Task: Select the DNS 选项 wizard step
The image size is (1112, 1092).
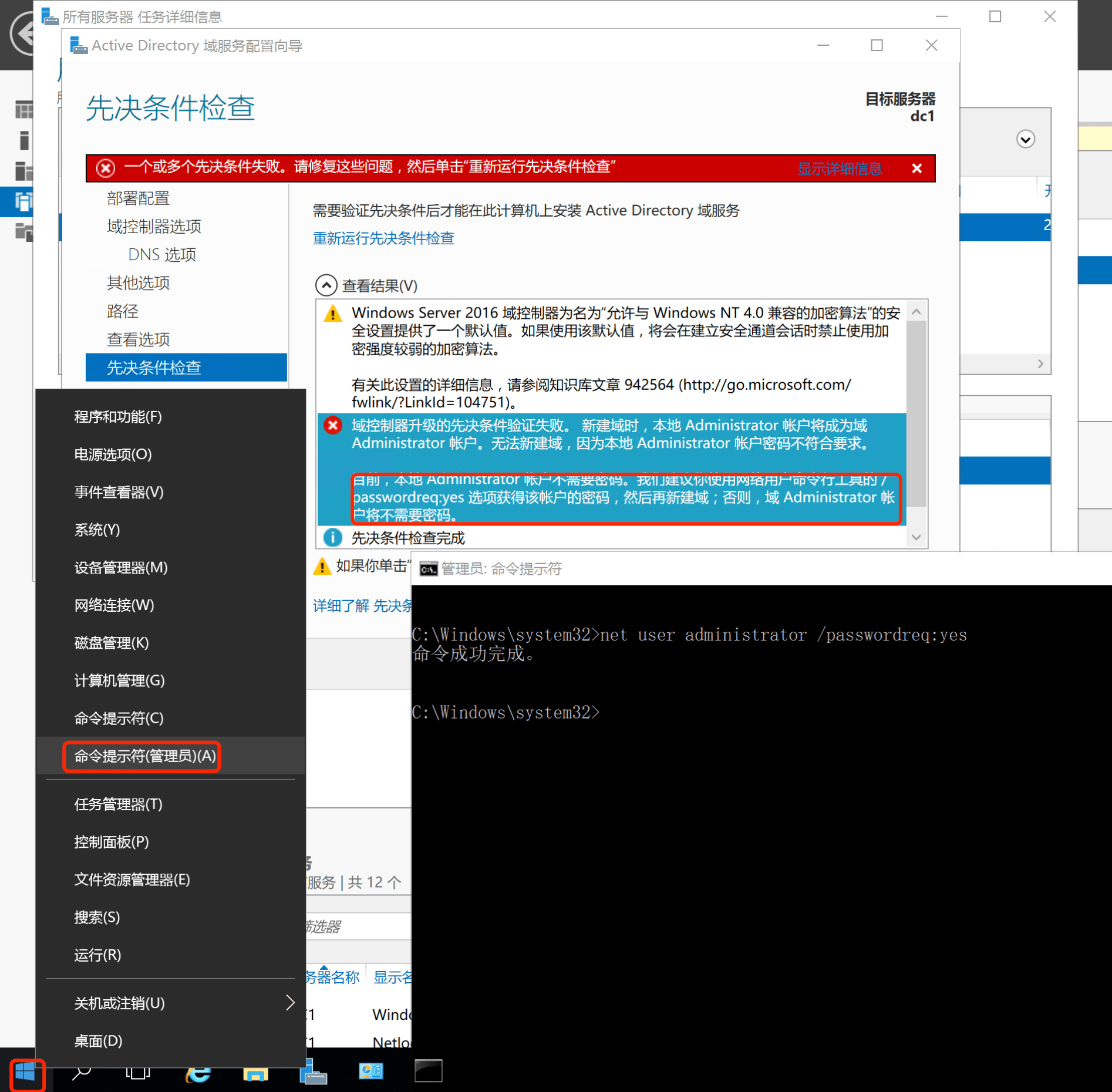Action: 162,255
